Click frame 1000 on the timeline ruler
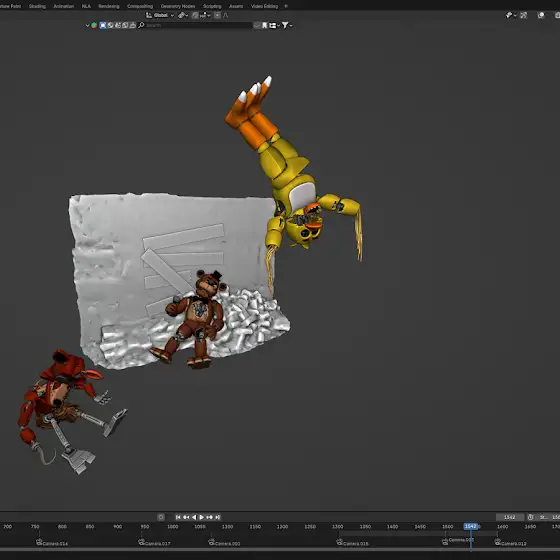Viewport: 560px width, 560px height. pos(172,526)
